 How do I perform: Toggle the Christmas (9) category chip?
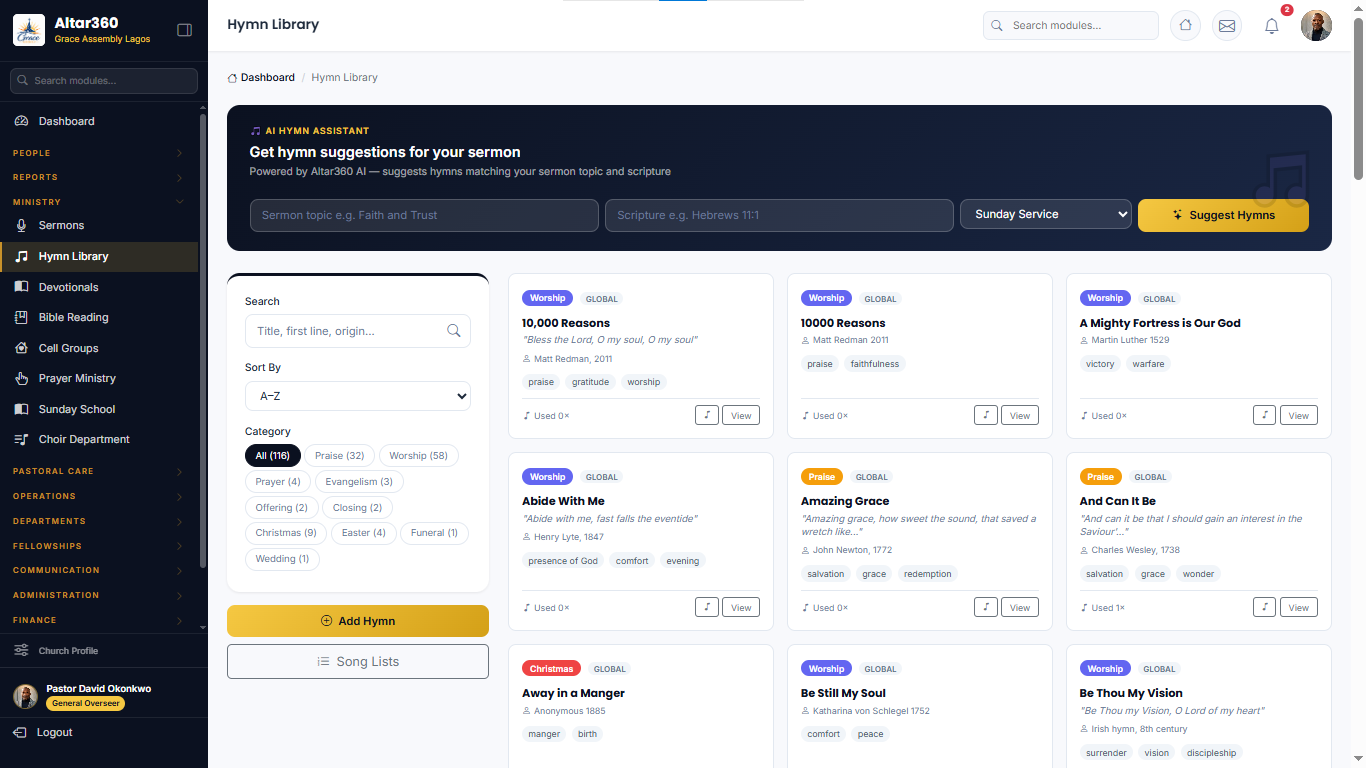click(x=286, y=533)
